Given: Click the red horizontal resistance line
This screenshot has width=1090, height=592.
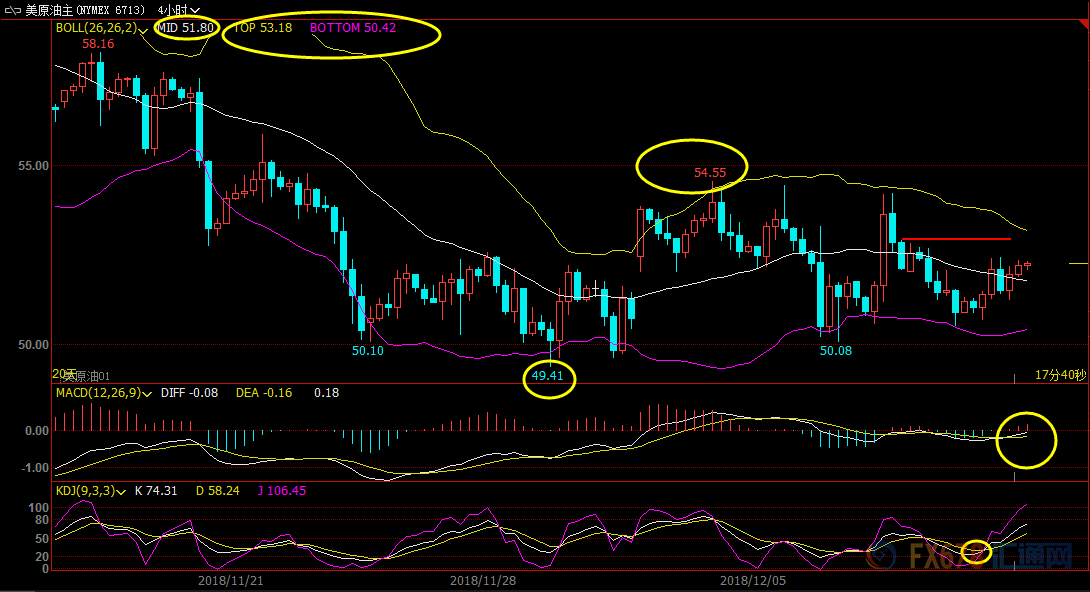Looking at the screenshot, I should click(955, 239).
